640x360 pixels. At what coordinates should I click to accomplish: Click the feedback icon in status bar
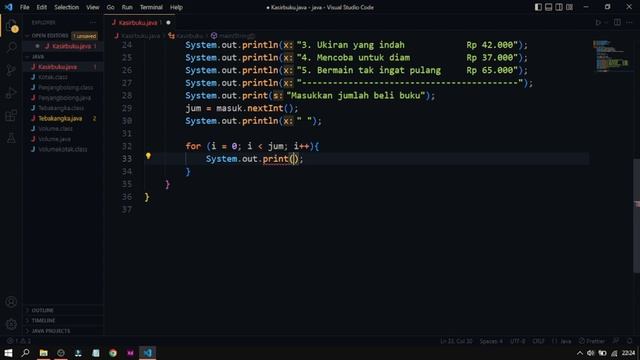616,341
